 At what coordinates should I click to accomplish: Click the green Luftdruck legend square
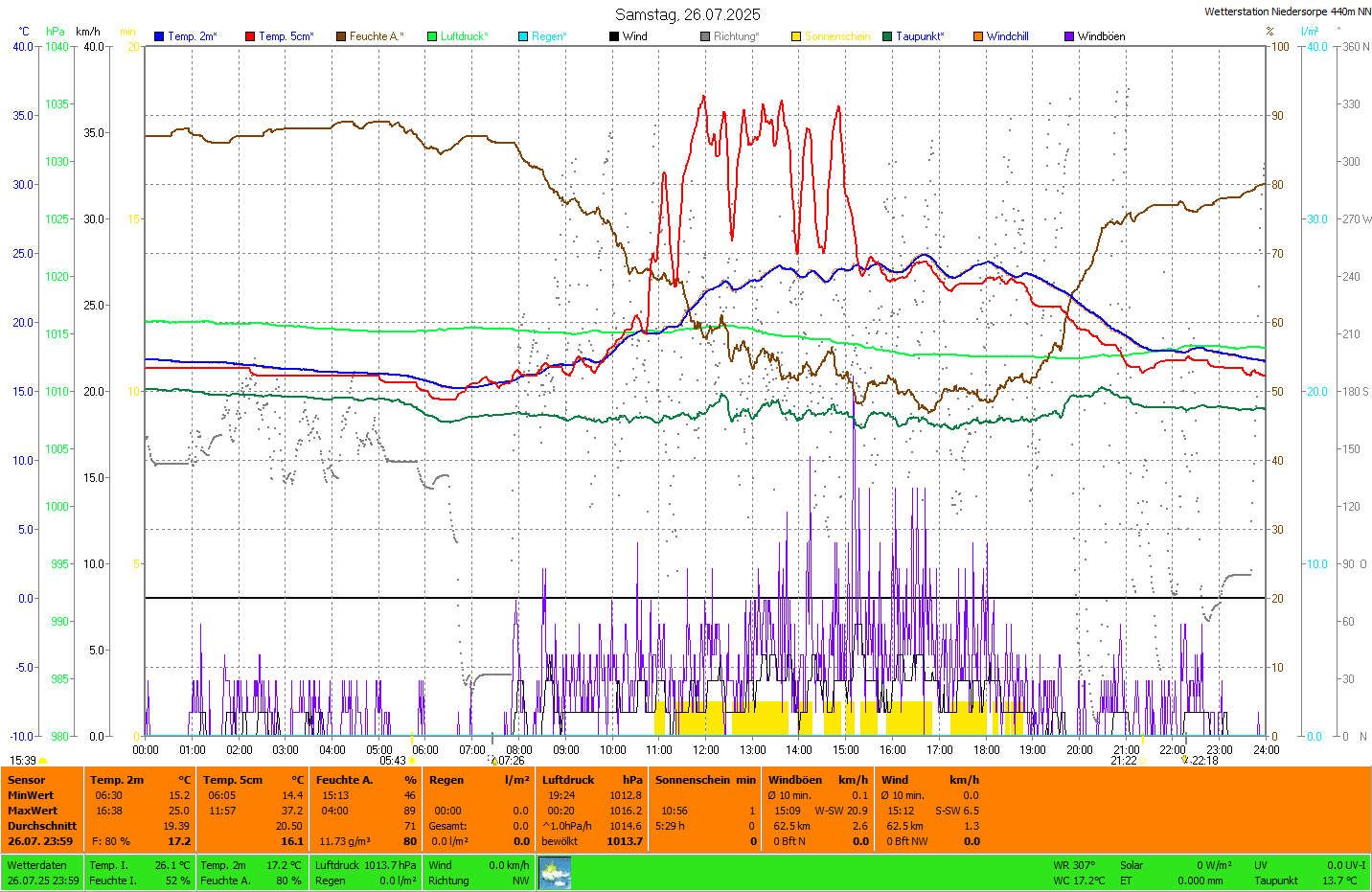432,36
